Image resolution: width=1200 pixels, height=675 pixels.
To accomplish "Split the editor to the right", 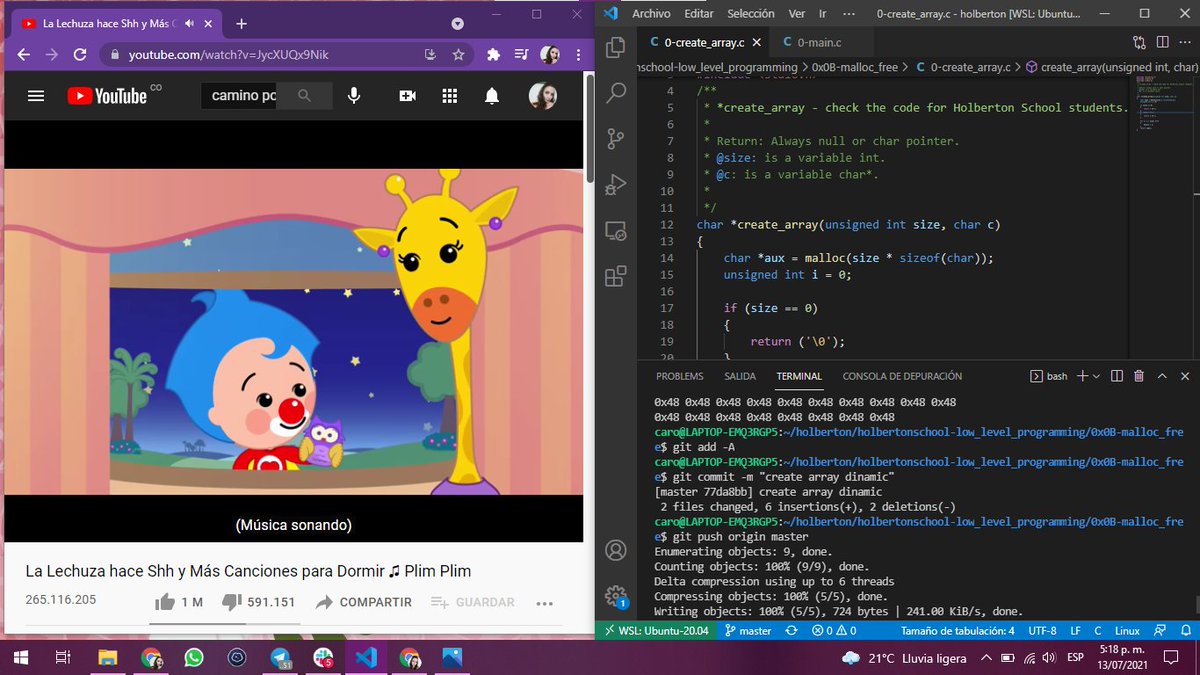I will [x=1164, y=42].
